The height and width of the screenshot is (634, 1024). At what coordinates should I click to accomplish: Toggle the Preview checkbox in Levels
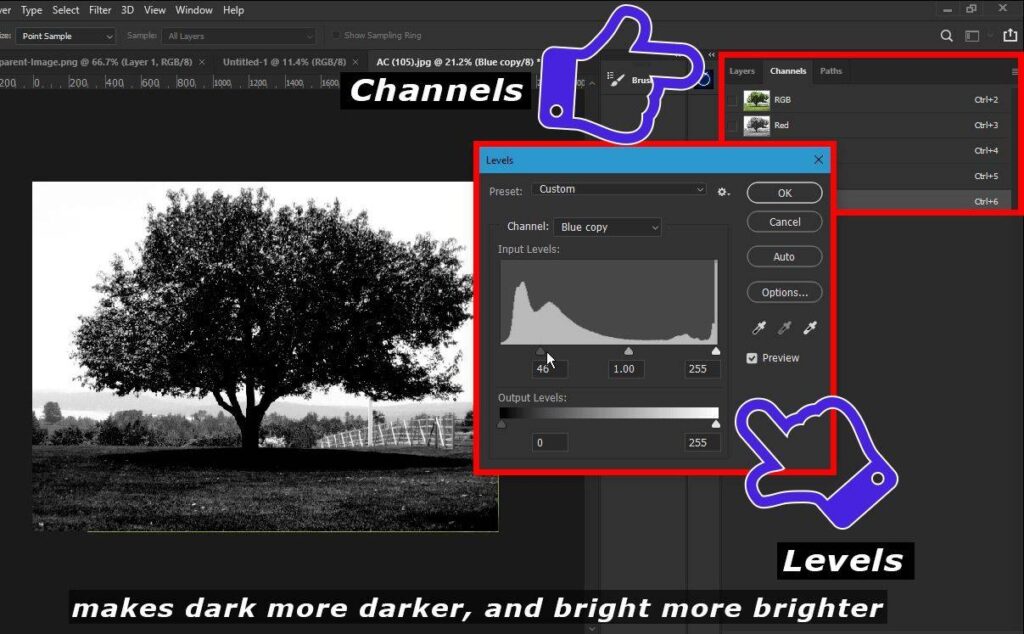pos(752,358)
